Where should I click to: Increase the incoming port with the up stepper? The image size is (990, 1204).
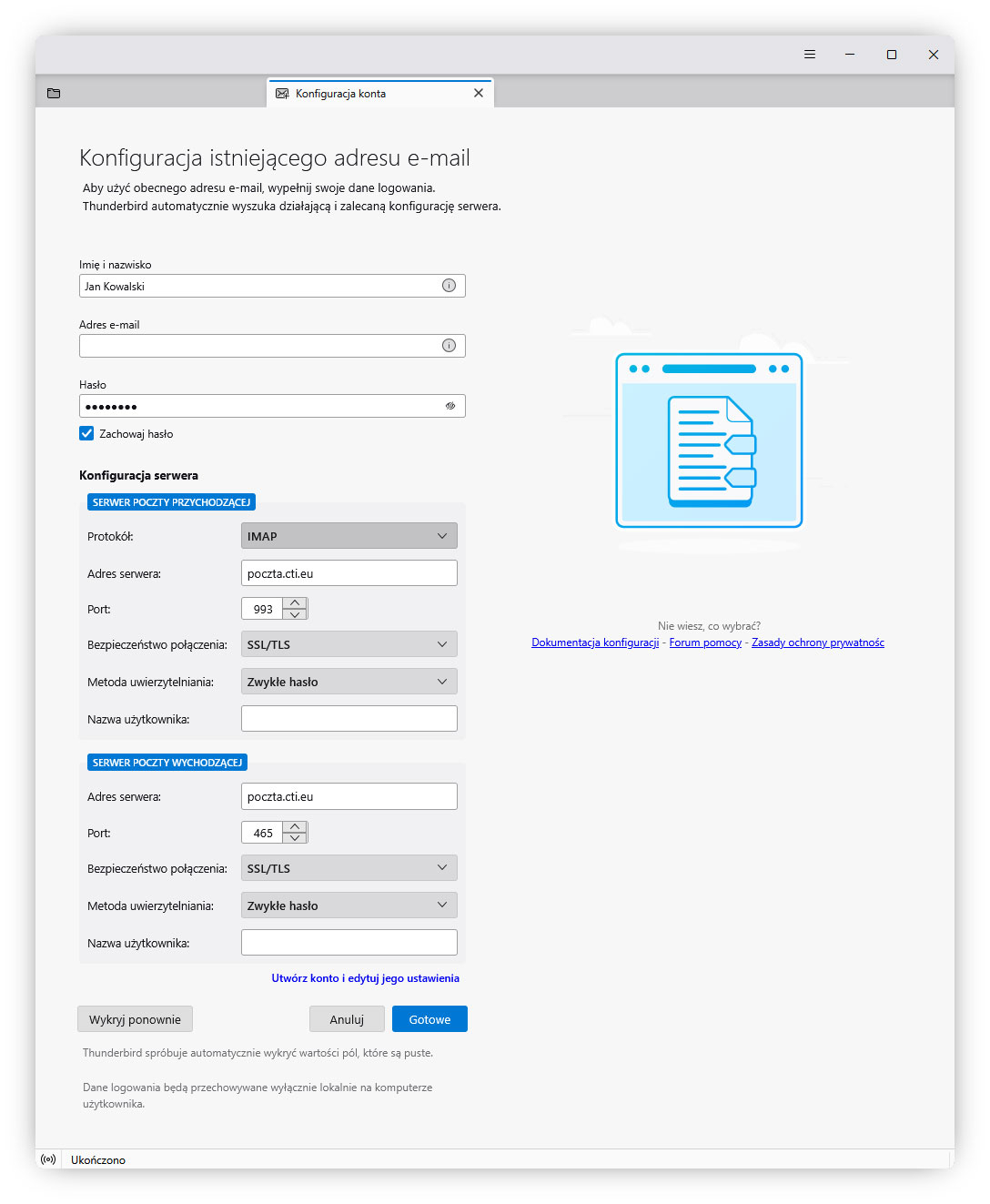point(297,602)
